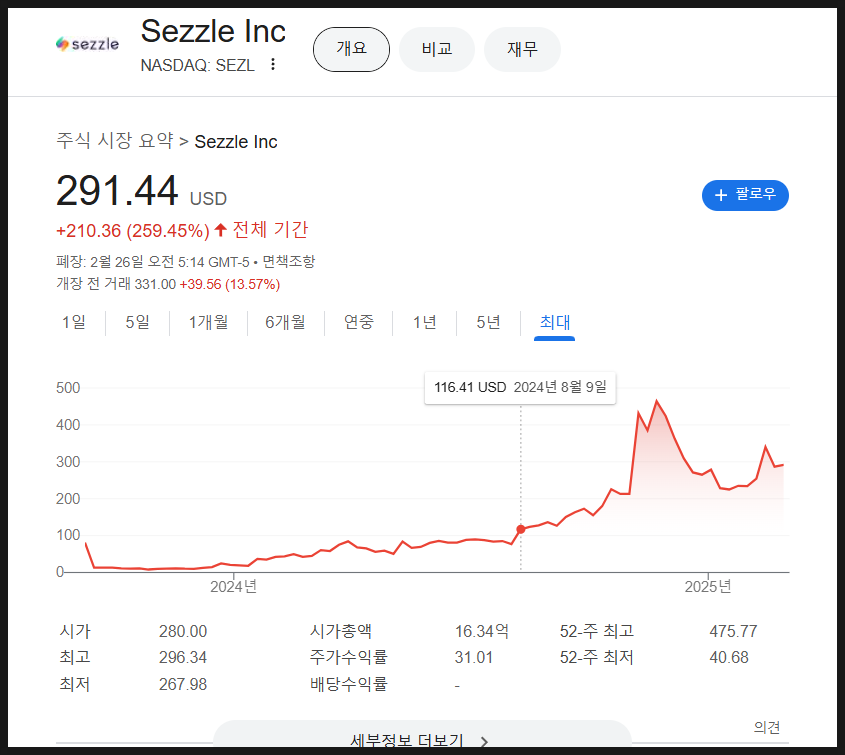Select the 연중 year-to-date range
The height and width of the screenshot is (755, 845).
pos(358,322)
